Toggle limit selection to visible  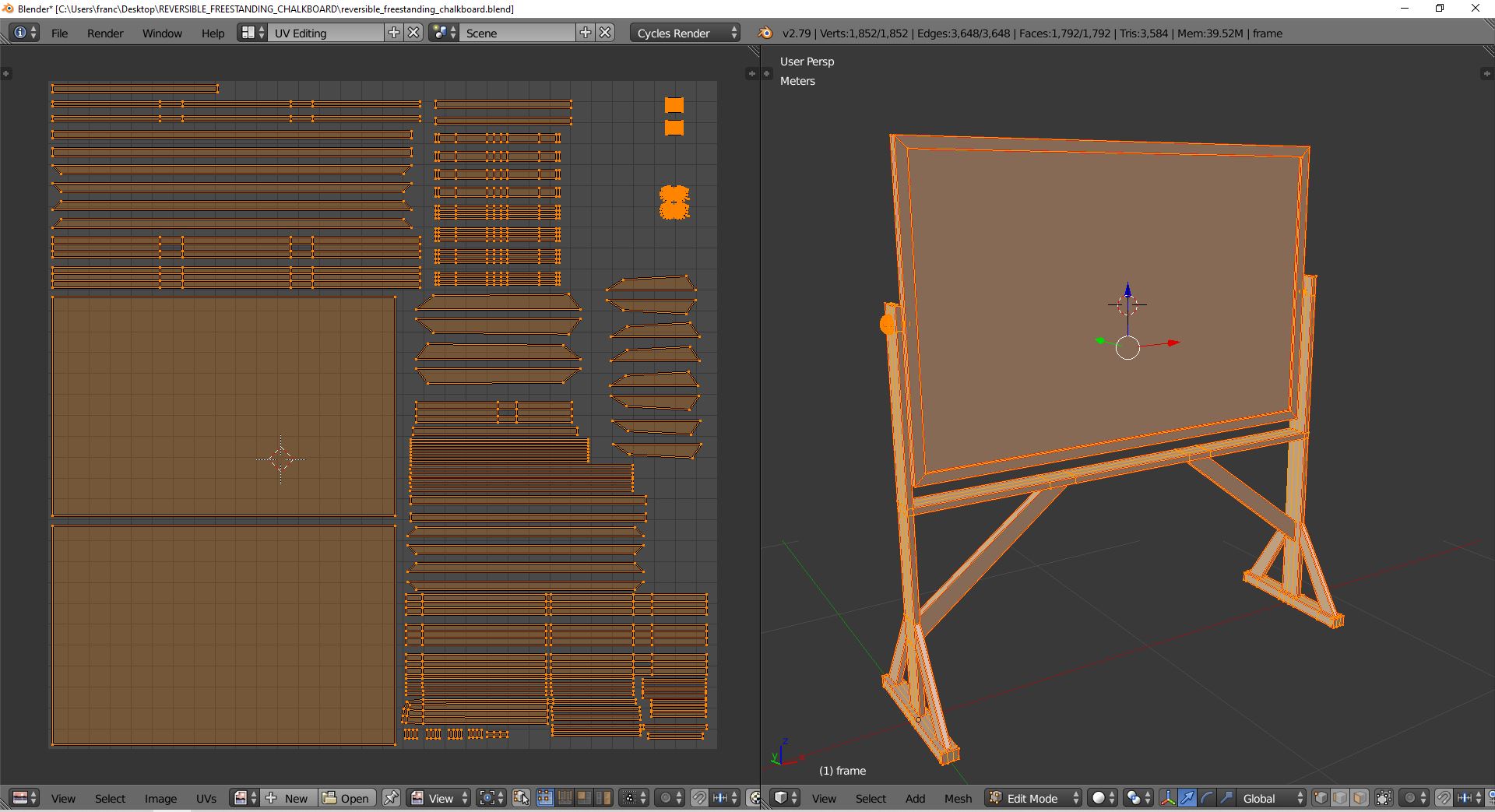1384,798
